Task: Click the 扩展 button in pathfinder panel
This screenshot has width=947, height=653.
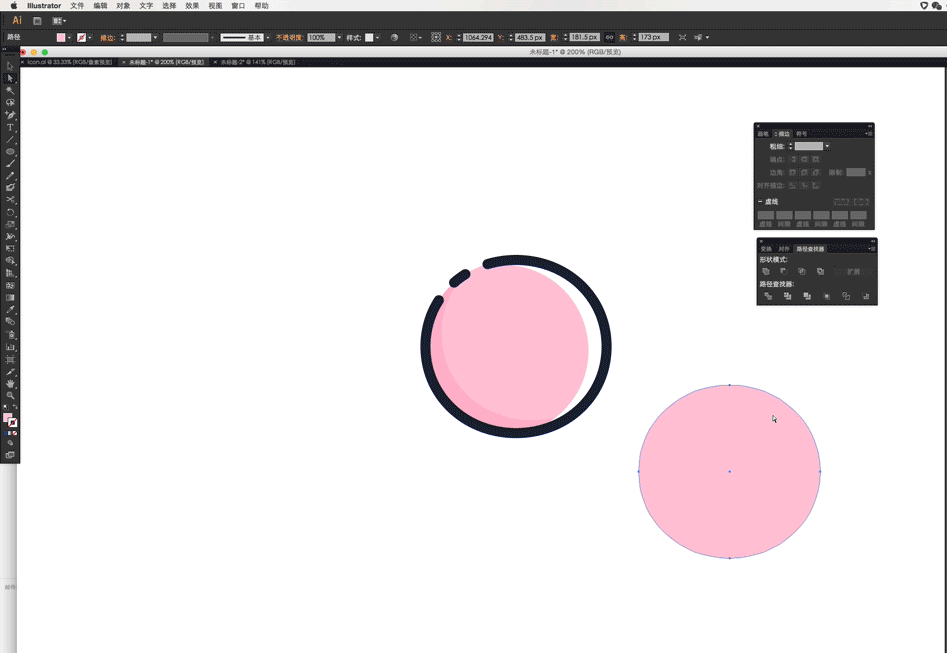Action: tap(853, 272)
